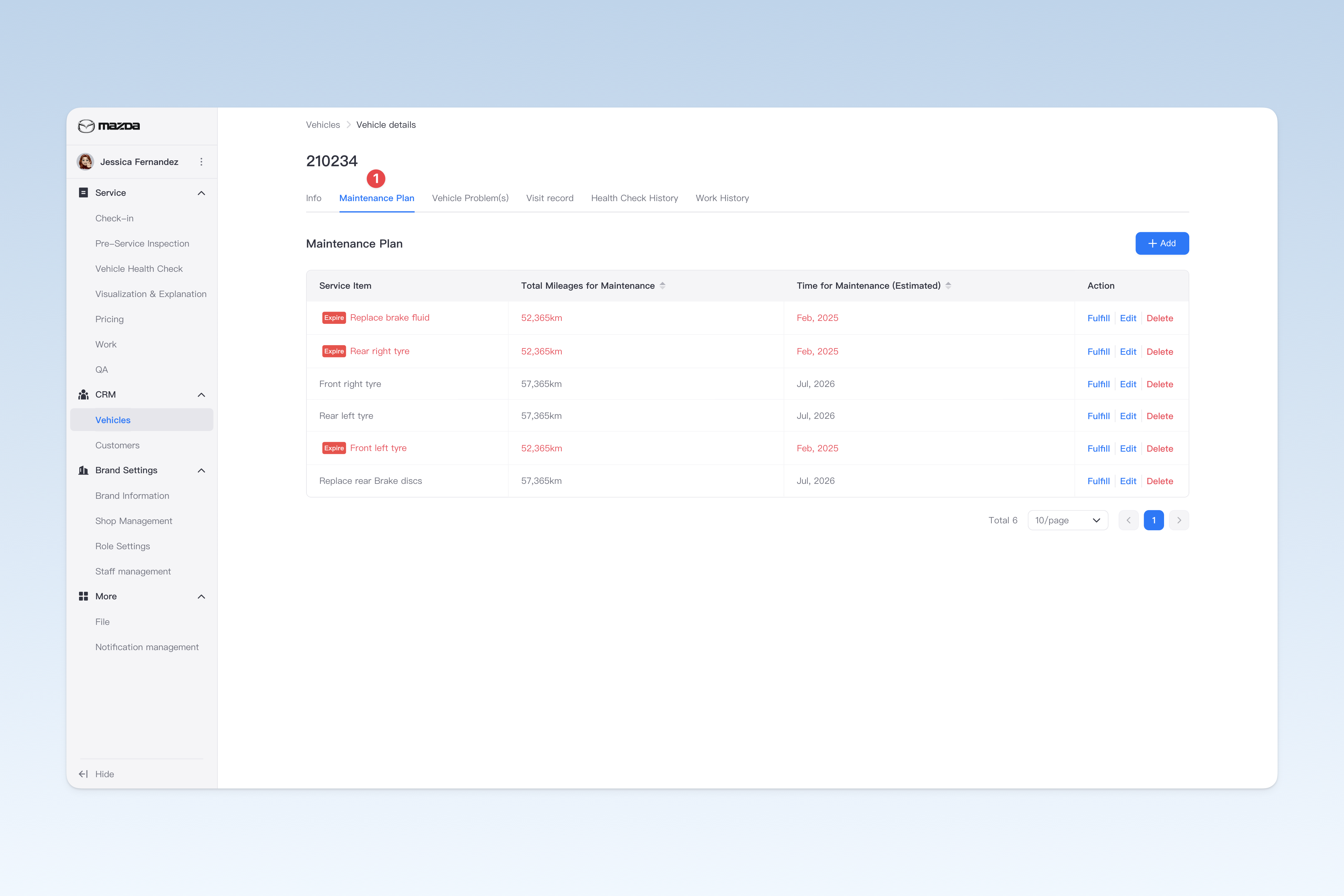Delete Replace rear Brake discs item
The image size is (1344, 896).
[x=1159, y=481]
